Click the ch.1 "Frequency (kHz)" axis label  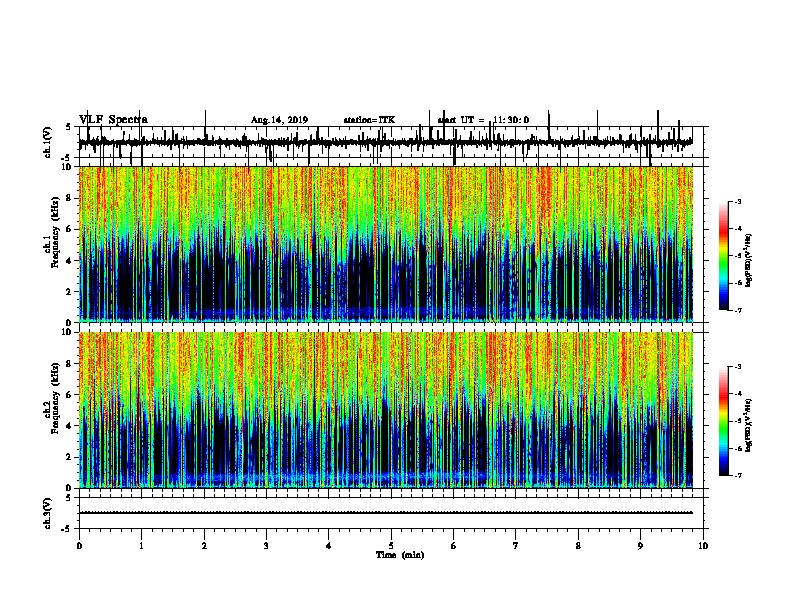tap(55, 233)
